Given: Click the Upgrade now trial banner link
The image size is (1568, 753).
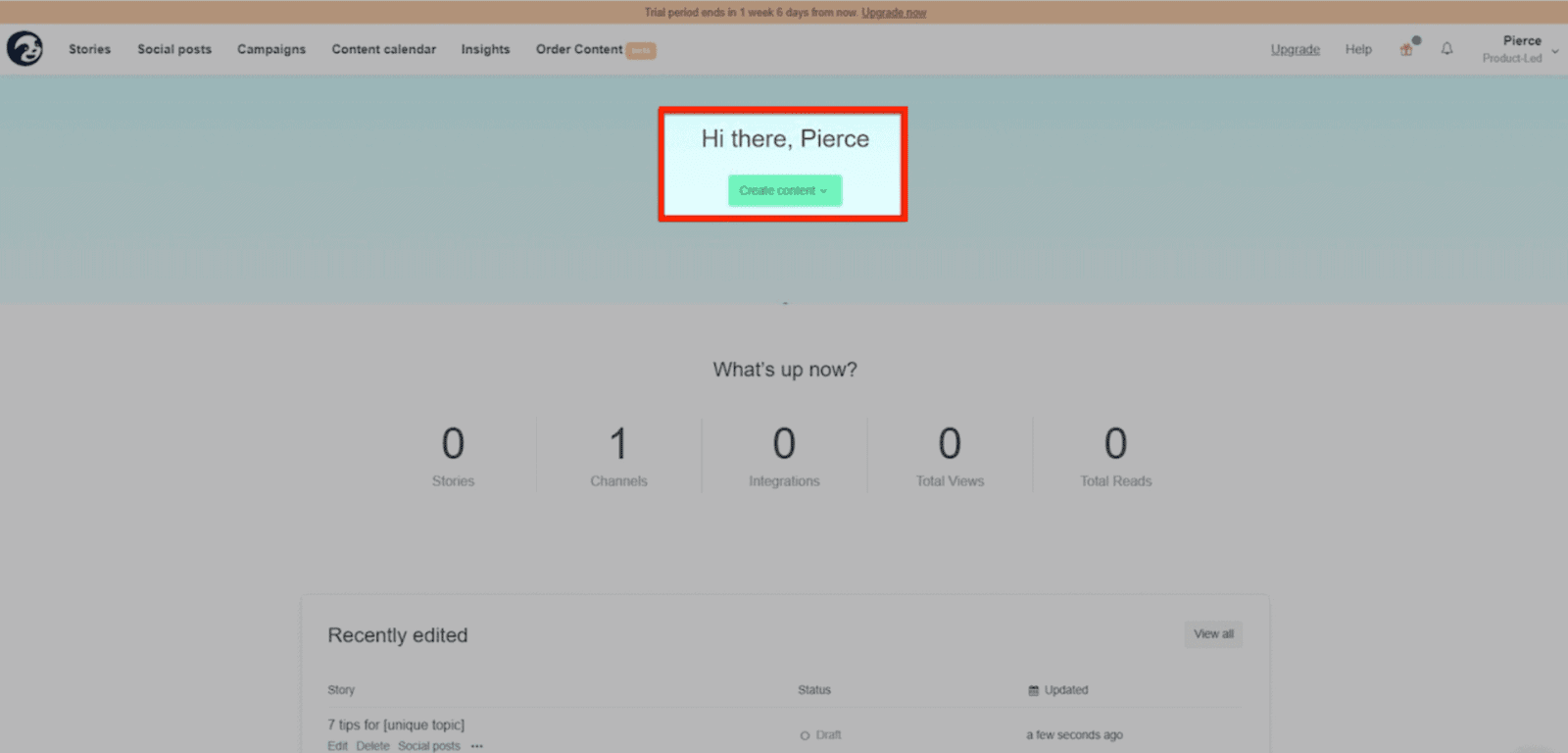Looking at the screenshot, I should 894,13.
